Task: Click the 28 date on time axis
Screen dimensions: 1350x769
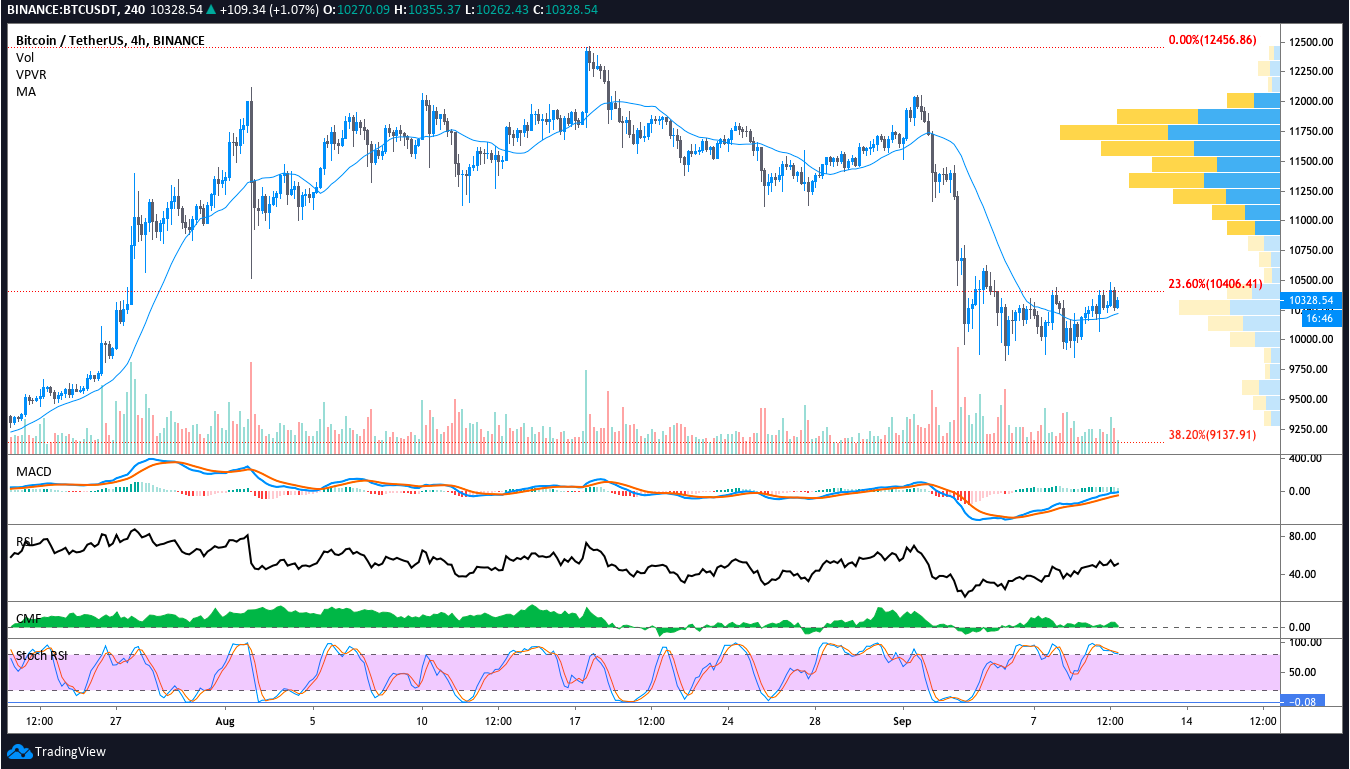Action: point(815,720)
